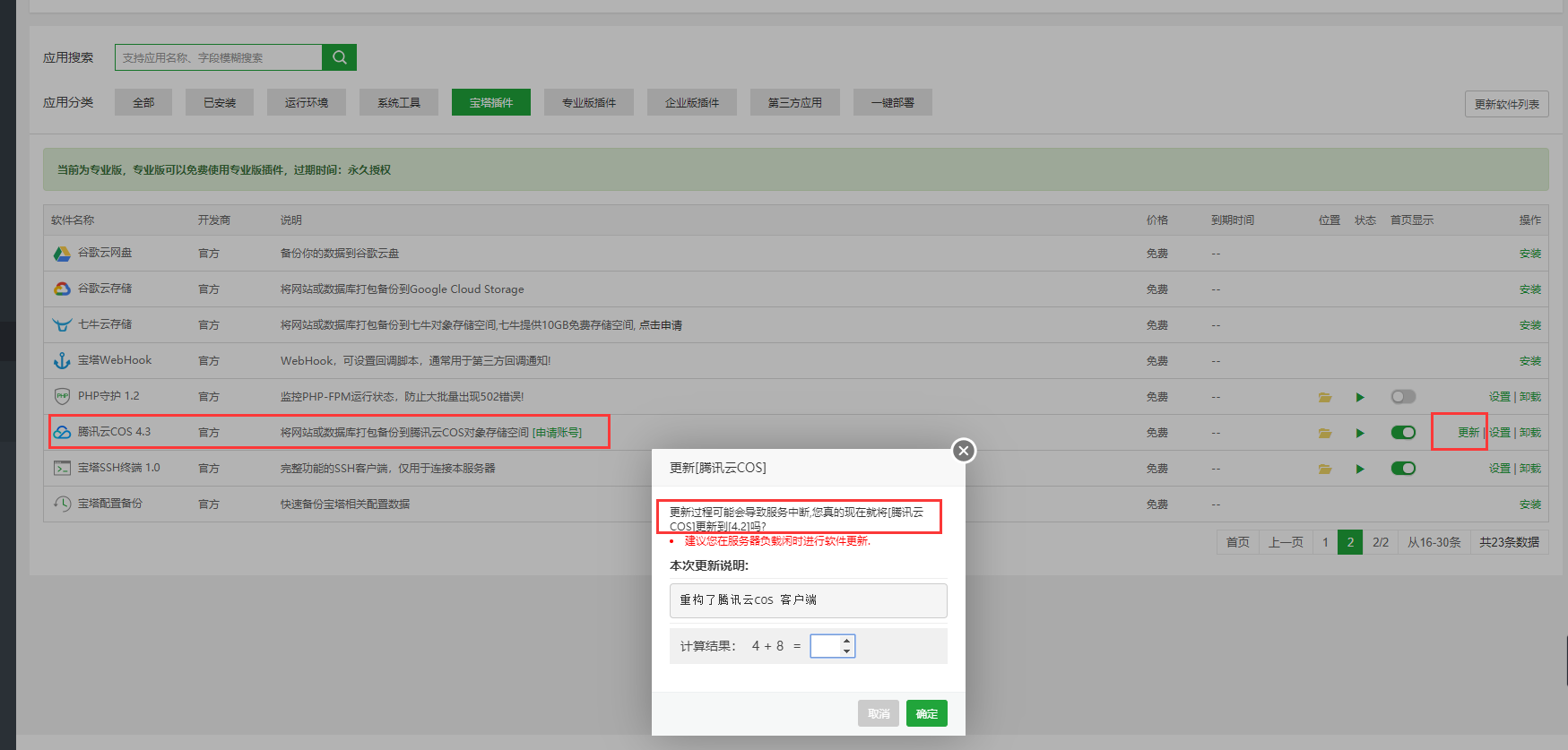
Task: Select the 专业版插件 category tab
Action: coord(589,102)
